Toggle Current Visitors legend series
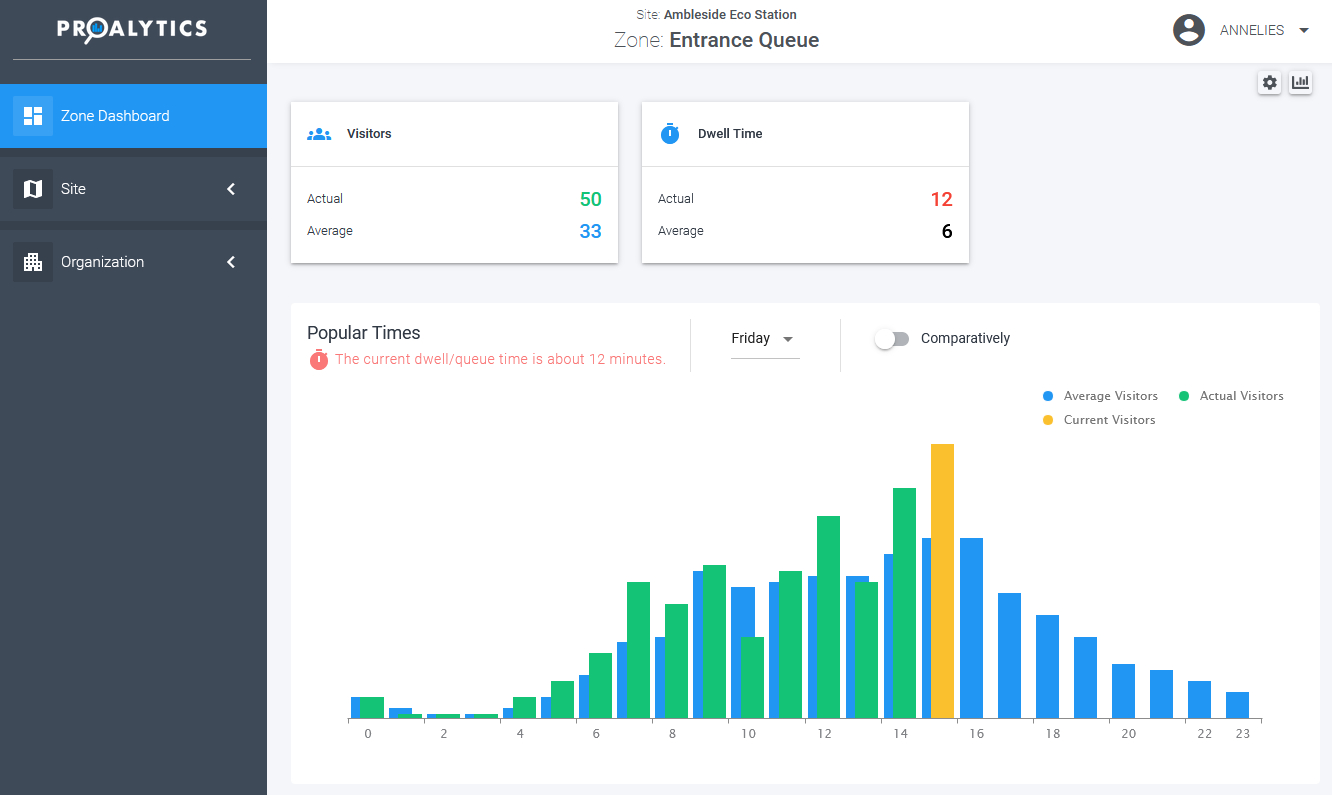 click(1099, 420)
